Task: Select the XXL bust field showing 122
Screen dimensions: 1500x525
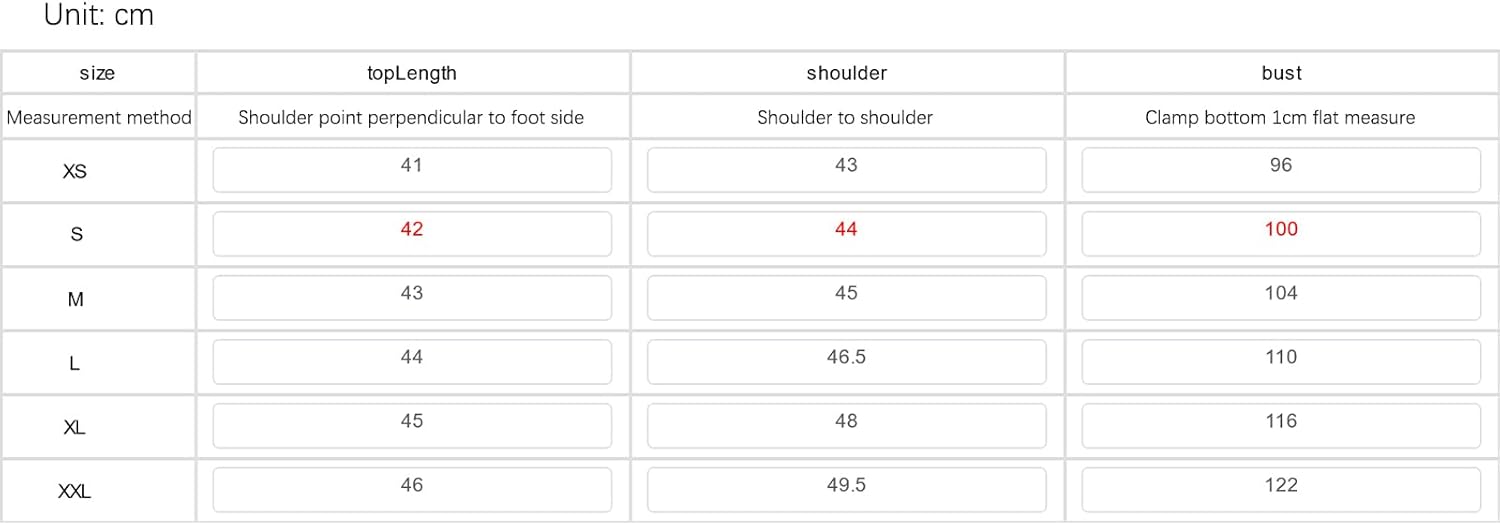Action: tap(1281, 490)
